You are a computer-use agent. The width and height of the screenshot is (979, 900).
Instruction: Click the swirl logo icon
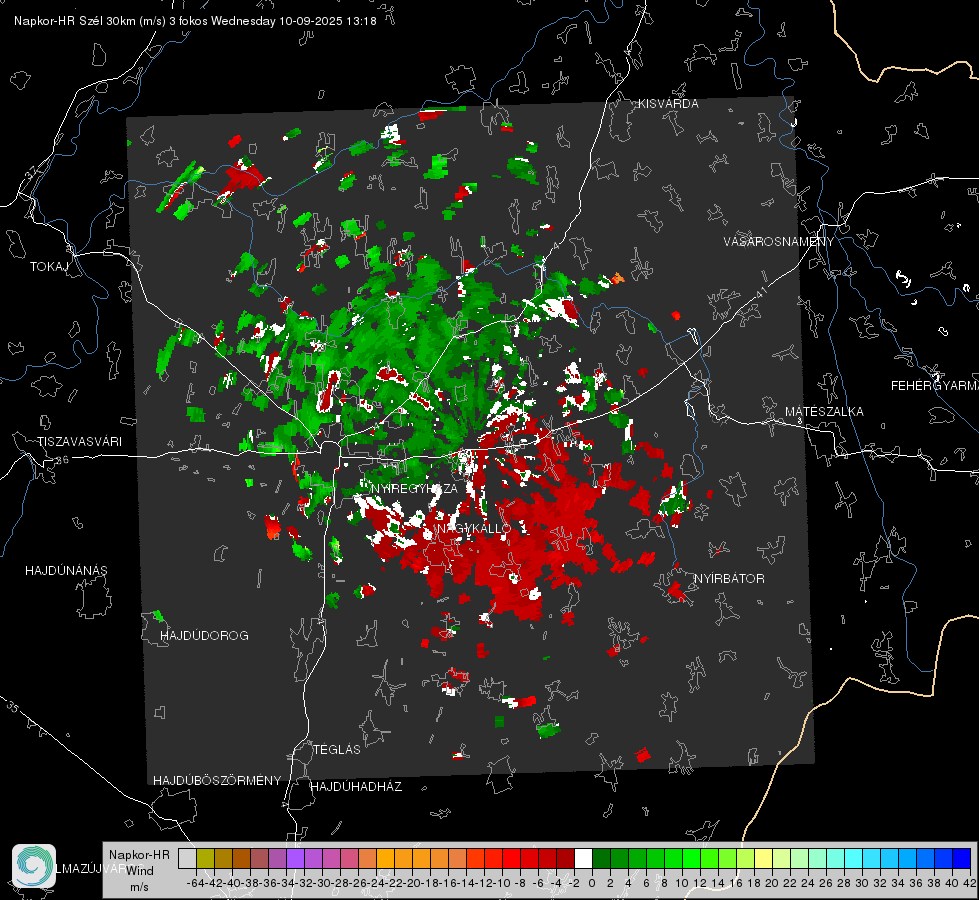point(34,866)
